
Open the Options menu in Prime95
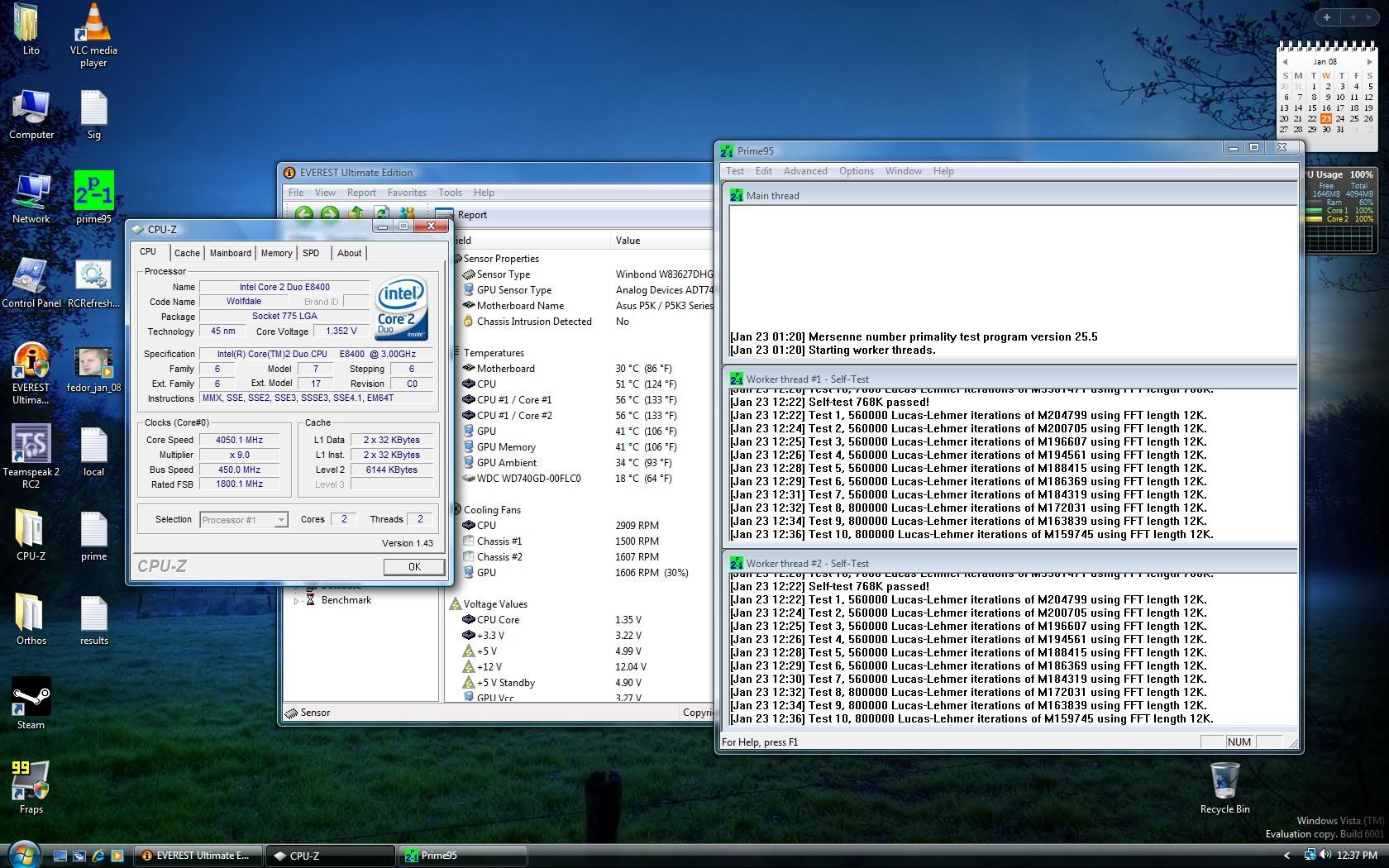tap(856, 171)
